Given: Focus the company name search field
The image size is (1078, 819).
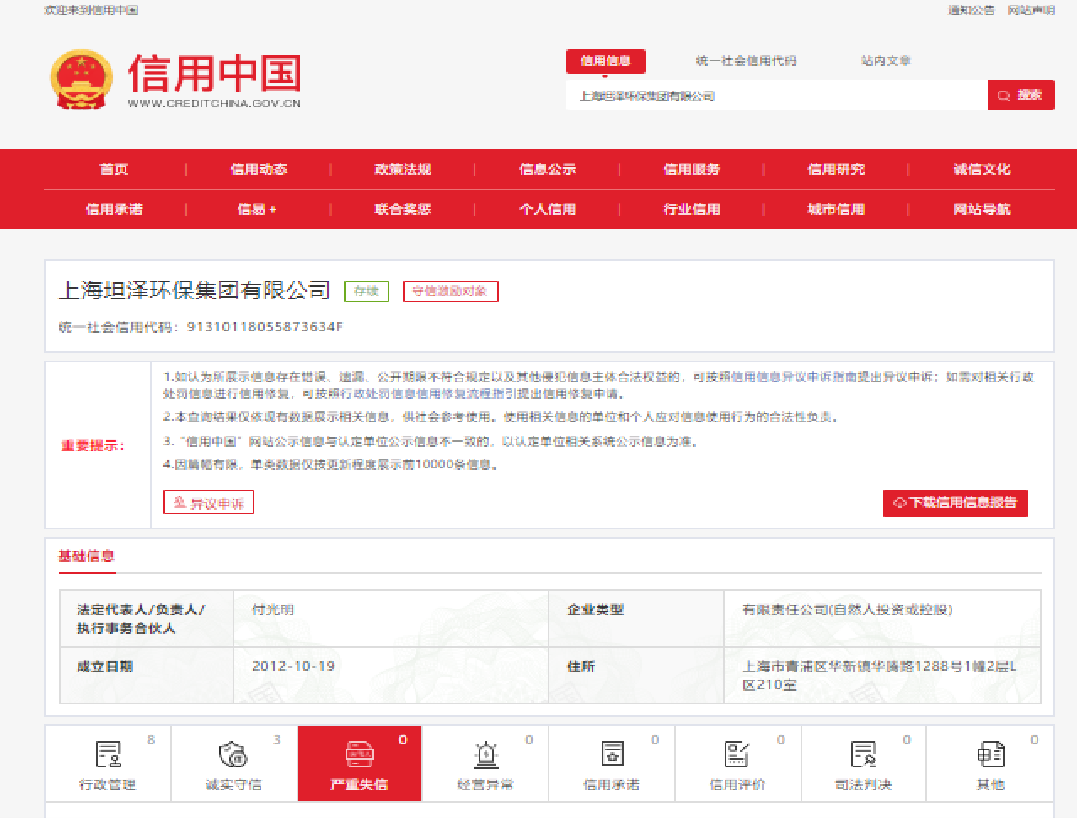Looking at the screenshot, I should (x=776, y=95).
